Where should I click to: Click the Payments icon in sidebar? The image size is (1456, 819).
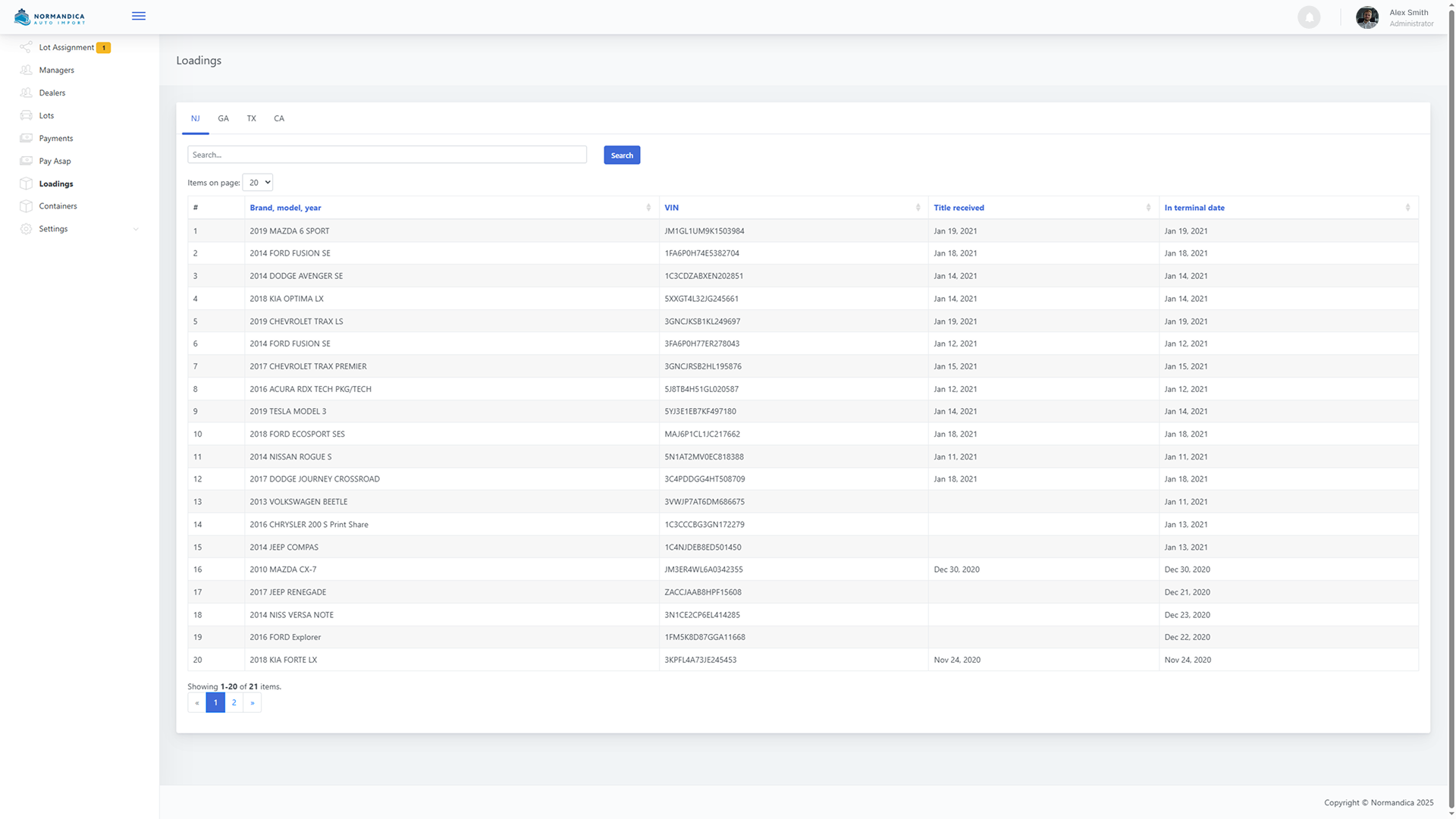click(26, 138)
